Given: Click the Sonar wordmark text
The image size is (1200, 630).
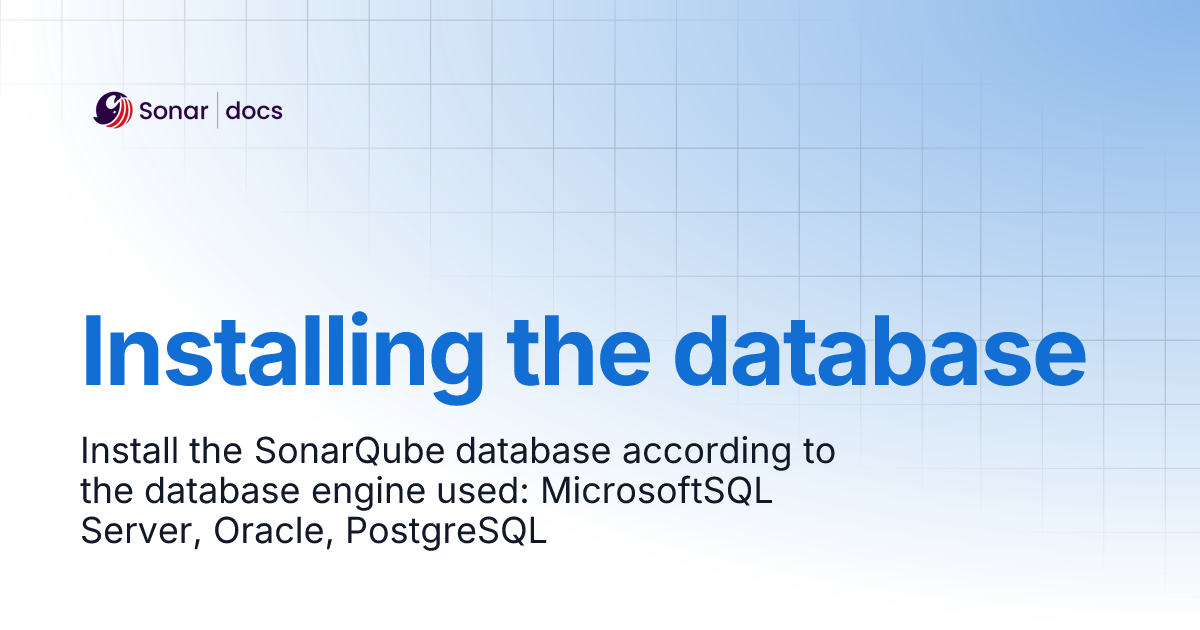Looking at the screenshot, I should point(173,111).
